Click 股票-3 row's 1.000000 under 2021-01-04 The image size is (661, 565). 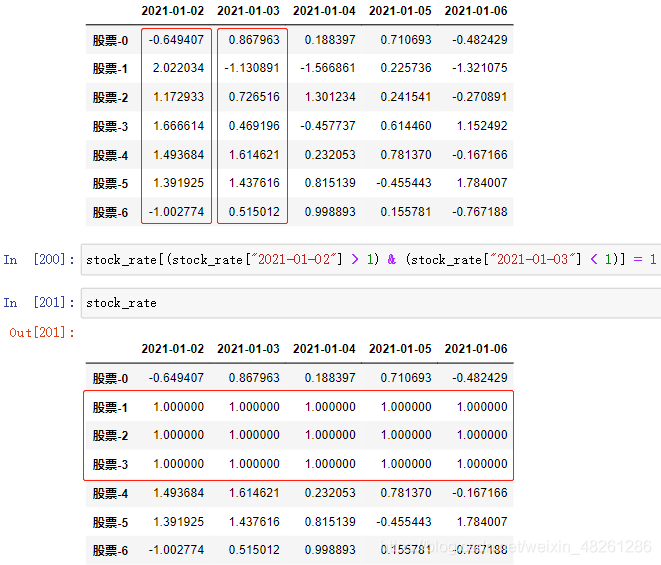tap(330, 464)
